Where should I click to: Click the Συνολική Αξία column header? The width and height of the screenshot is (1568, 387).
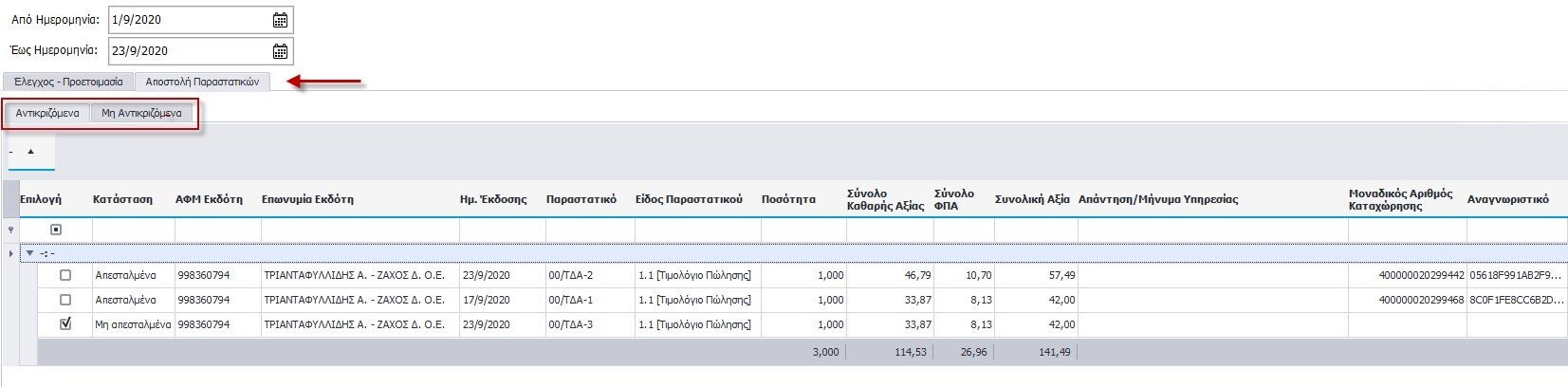coord(1032,199)
